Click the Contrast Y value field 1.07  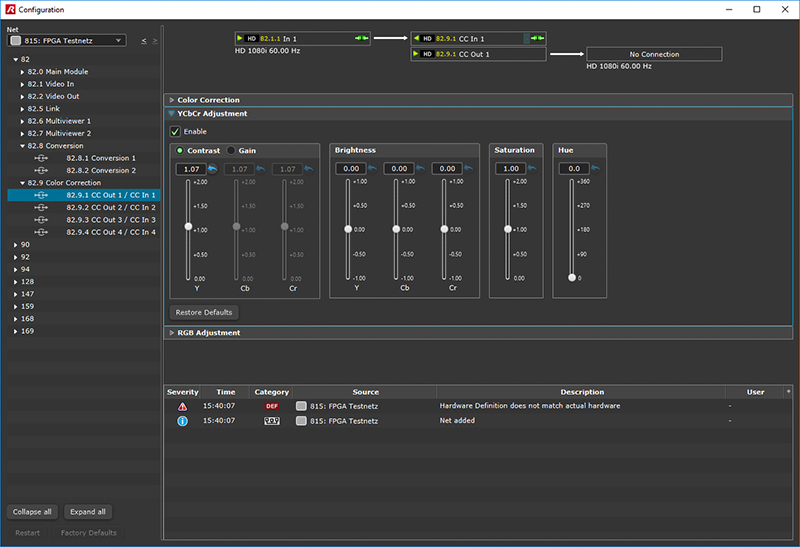[191, 169]
